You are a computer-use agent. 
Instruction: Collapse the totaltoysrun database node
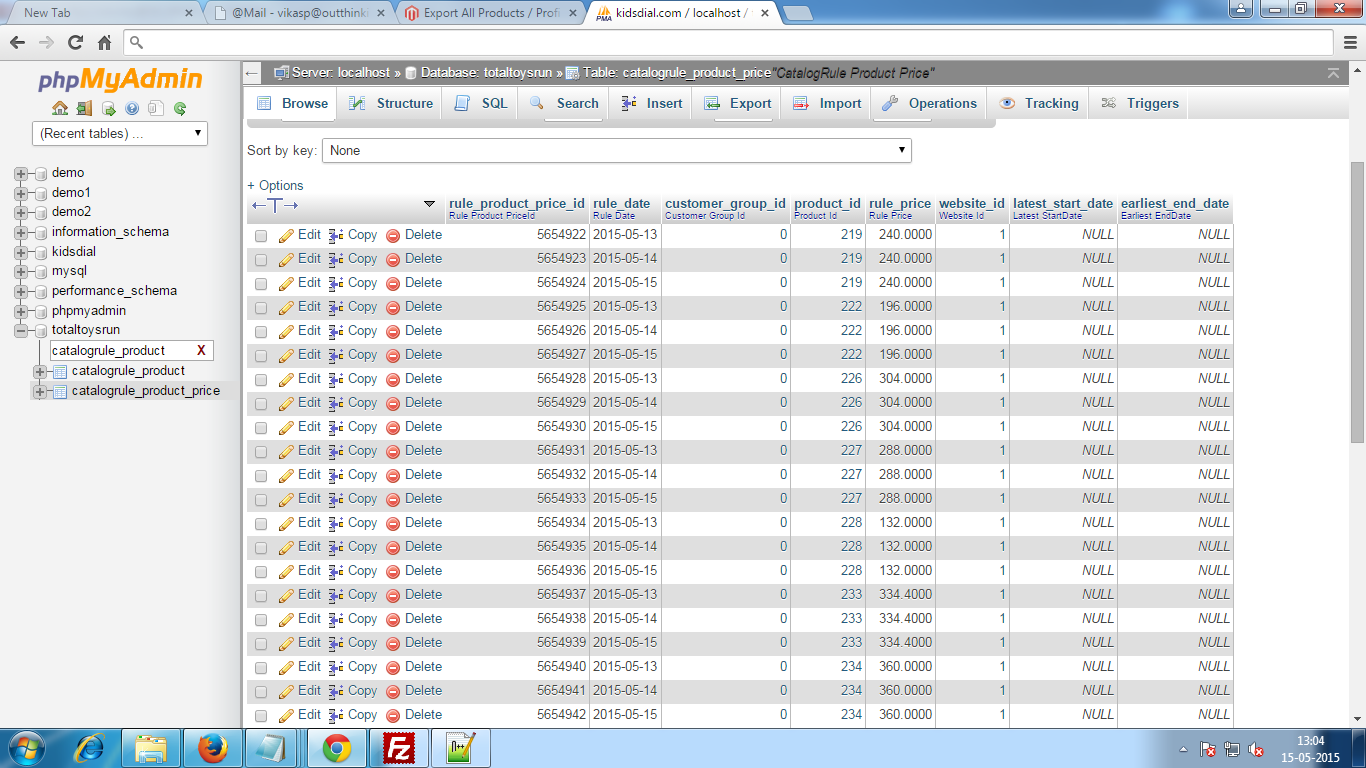(21, 330)
